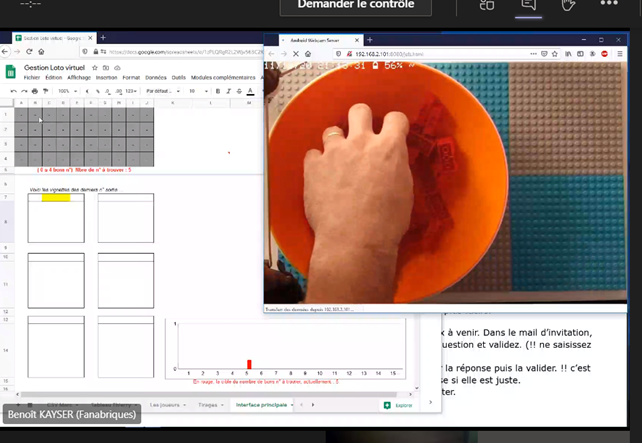Increase decimal places in toolbar

(118, 91)
